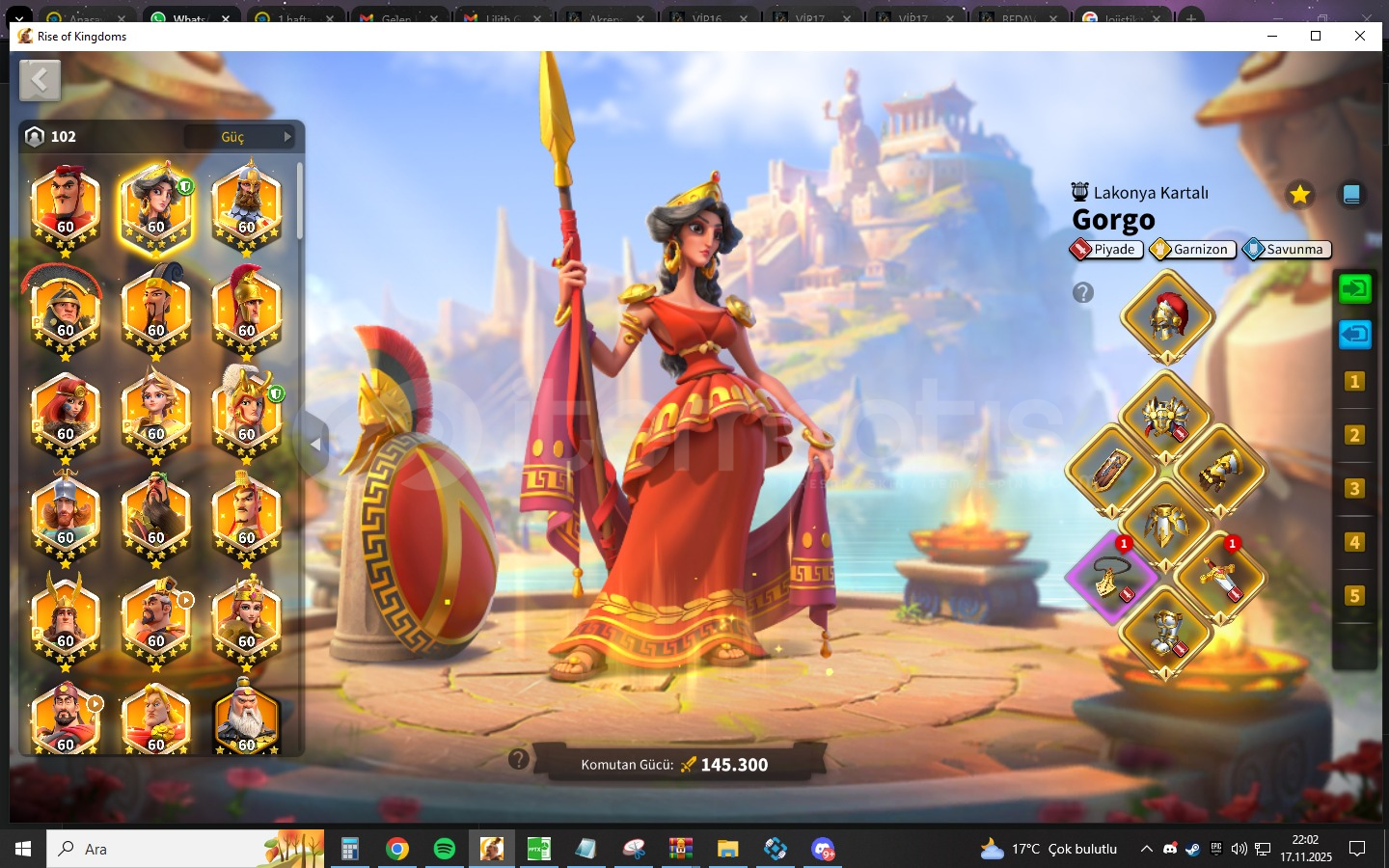1389x868 pixels.
Task: Go back using the arrow button
Action: (x=40, y=80)
